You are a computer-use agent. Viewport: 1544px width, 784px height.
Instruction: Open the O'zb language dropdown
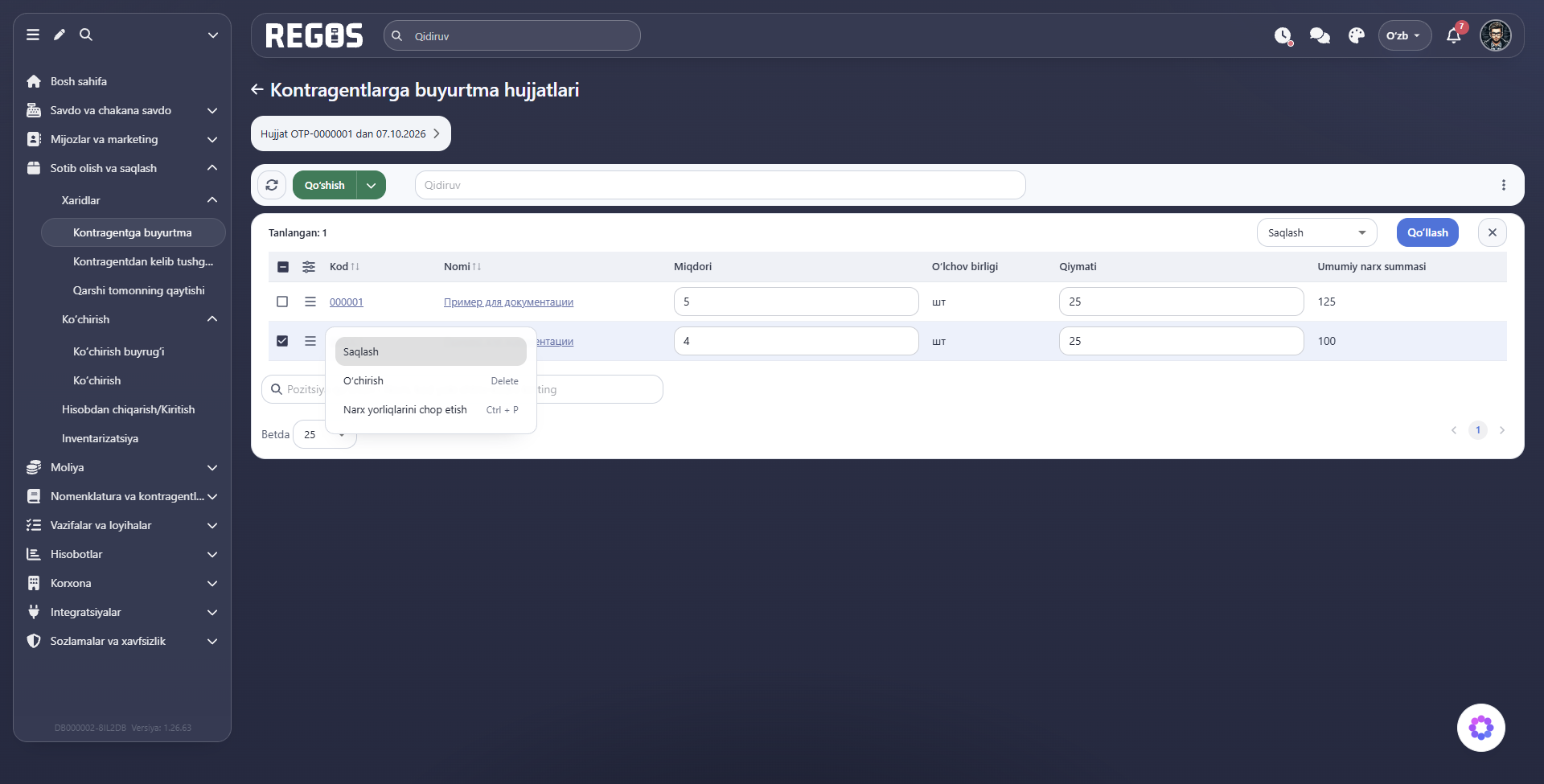(1405, 35)
